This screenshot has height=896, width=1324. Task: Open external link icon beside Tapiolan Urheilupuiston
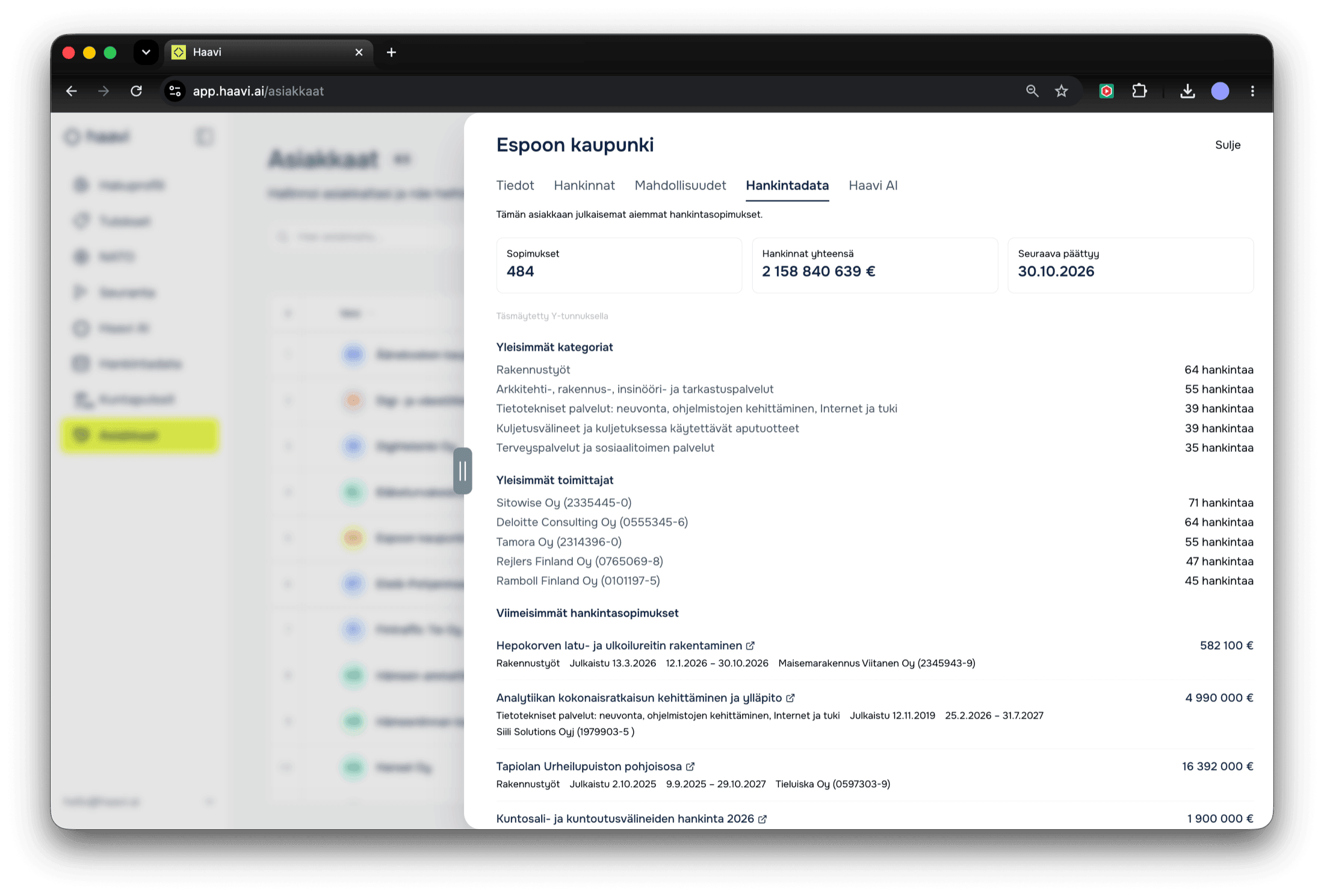click(690, 767)
